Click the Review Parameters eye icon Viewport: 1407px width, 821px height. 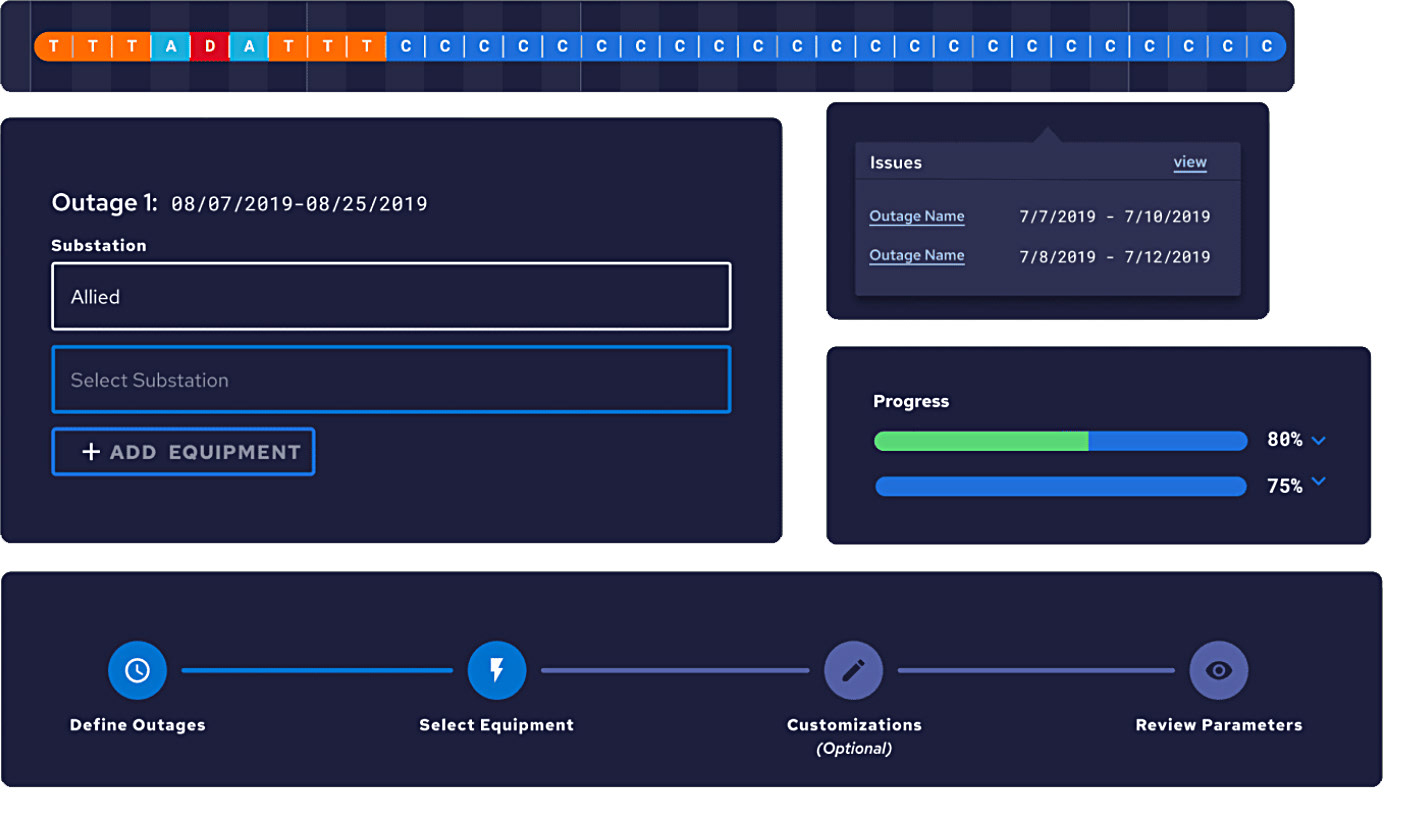[x=1219, y=670]
